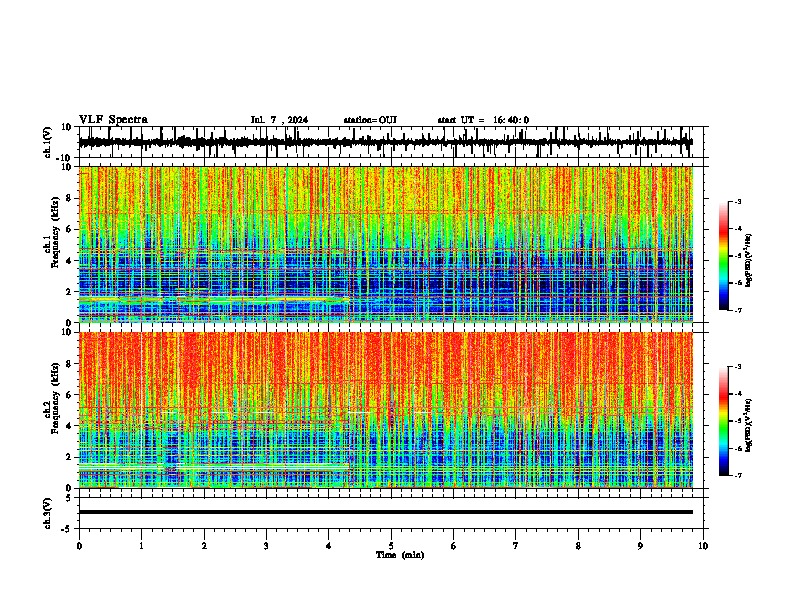Click time axis tick label "4"

(329, 546)
